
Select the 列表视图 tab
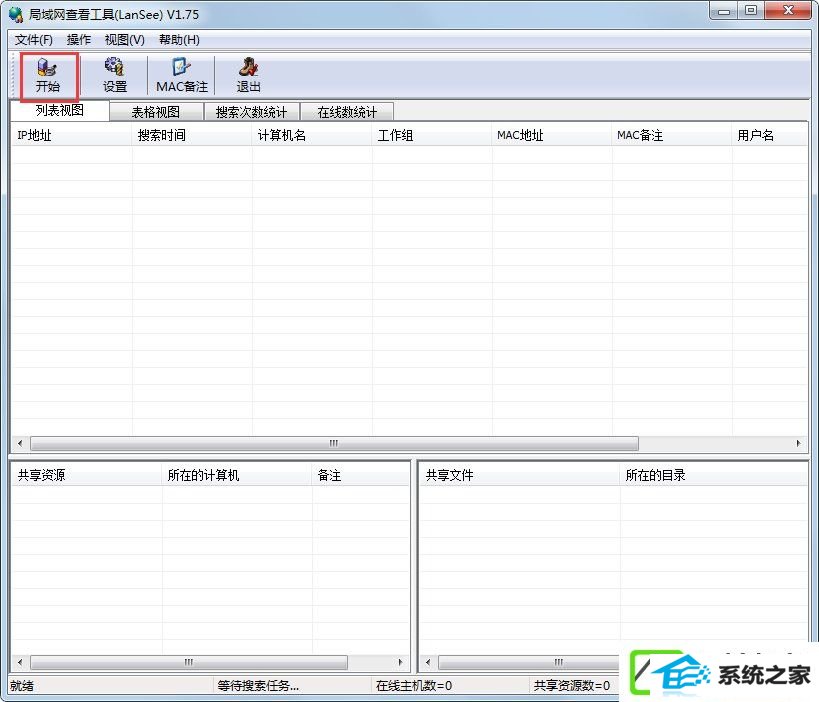[x=59, y=111]
